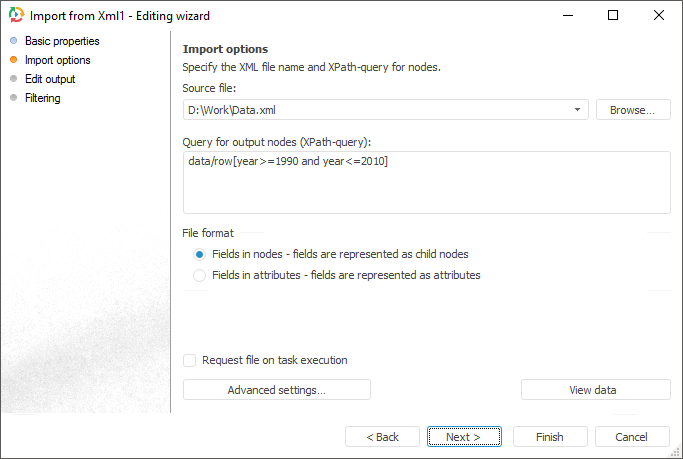Image resolution: width=683 pixels, height=459 pixels.
Task: Close the Editing wizard window
Action: [658, 16]
